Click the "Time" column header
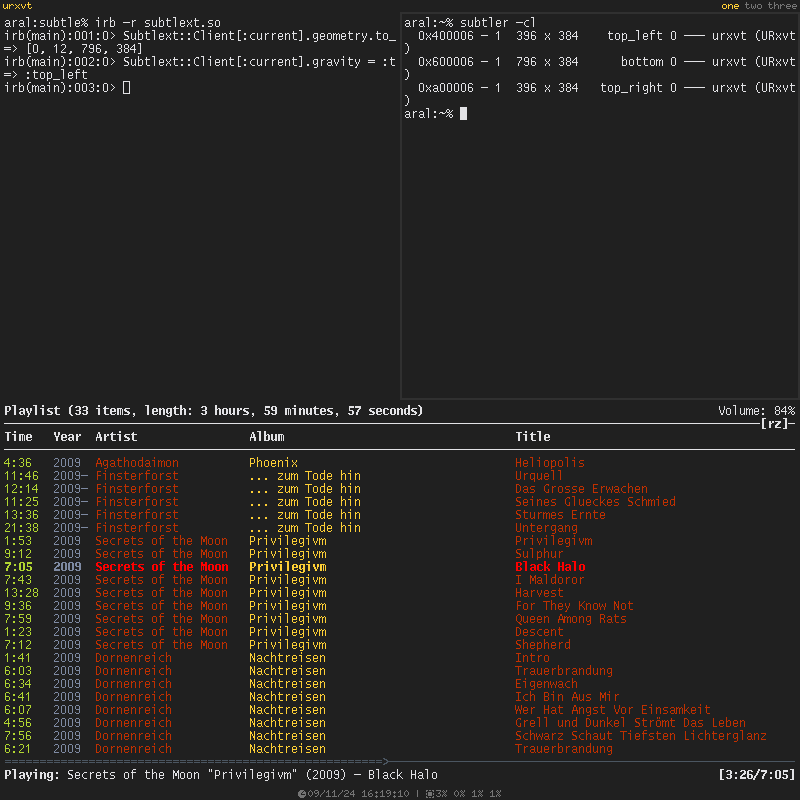The height and width of the screenshot is (800, 800). 18,437
